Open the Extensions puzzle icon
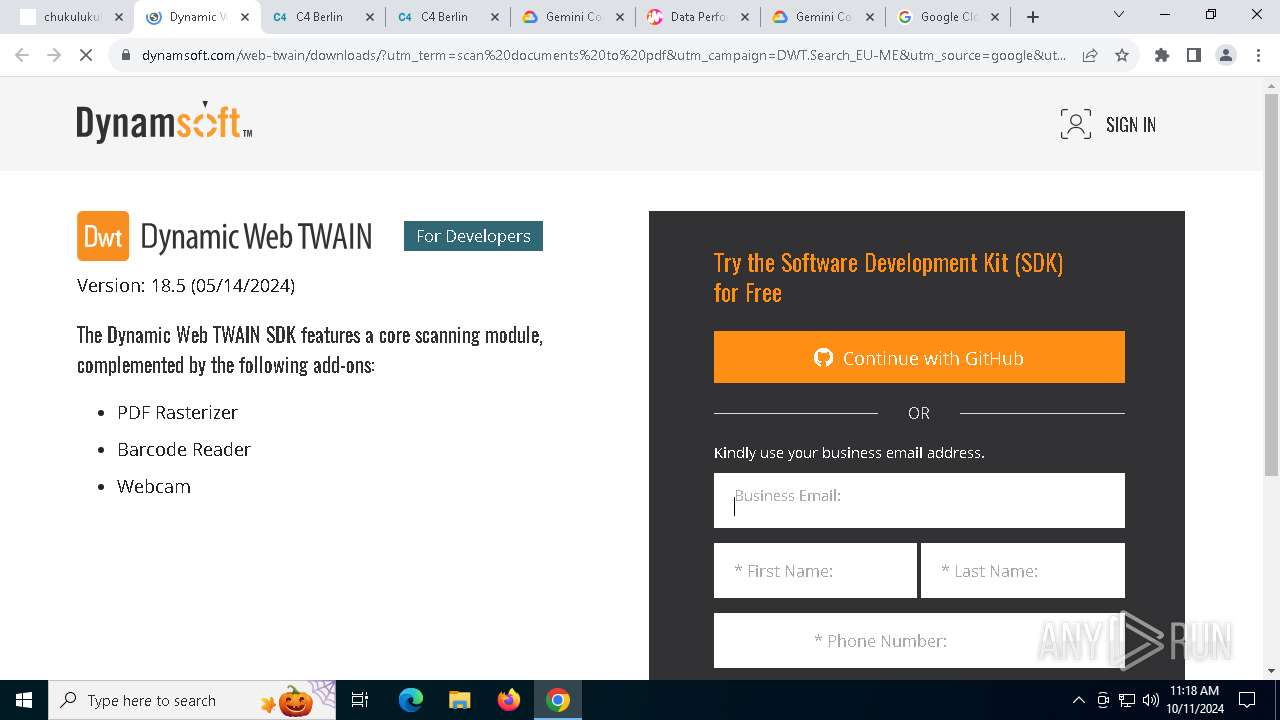The image size is (1280, 720). click(x=1162, y=55)
